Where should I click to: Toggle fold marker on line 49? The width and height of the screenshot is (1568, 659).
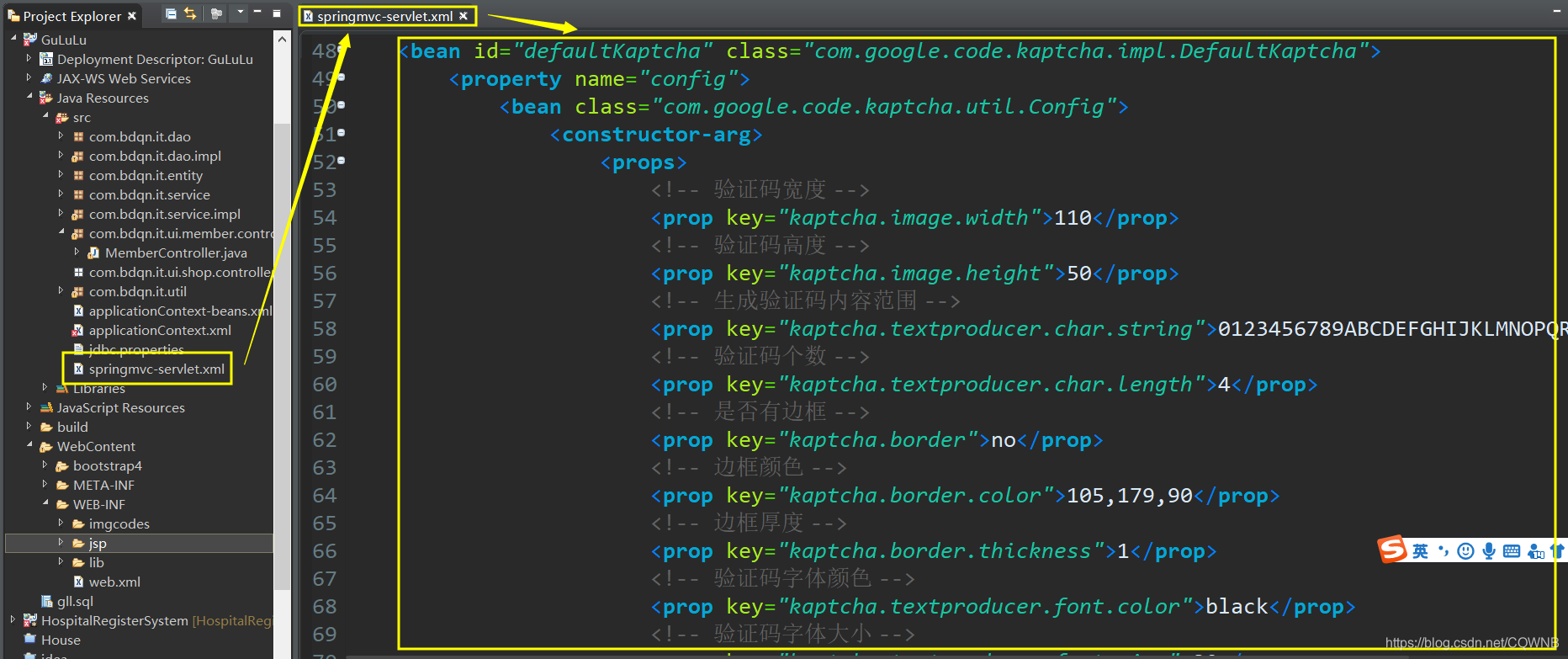point(342,77)
